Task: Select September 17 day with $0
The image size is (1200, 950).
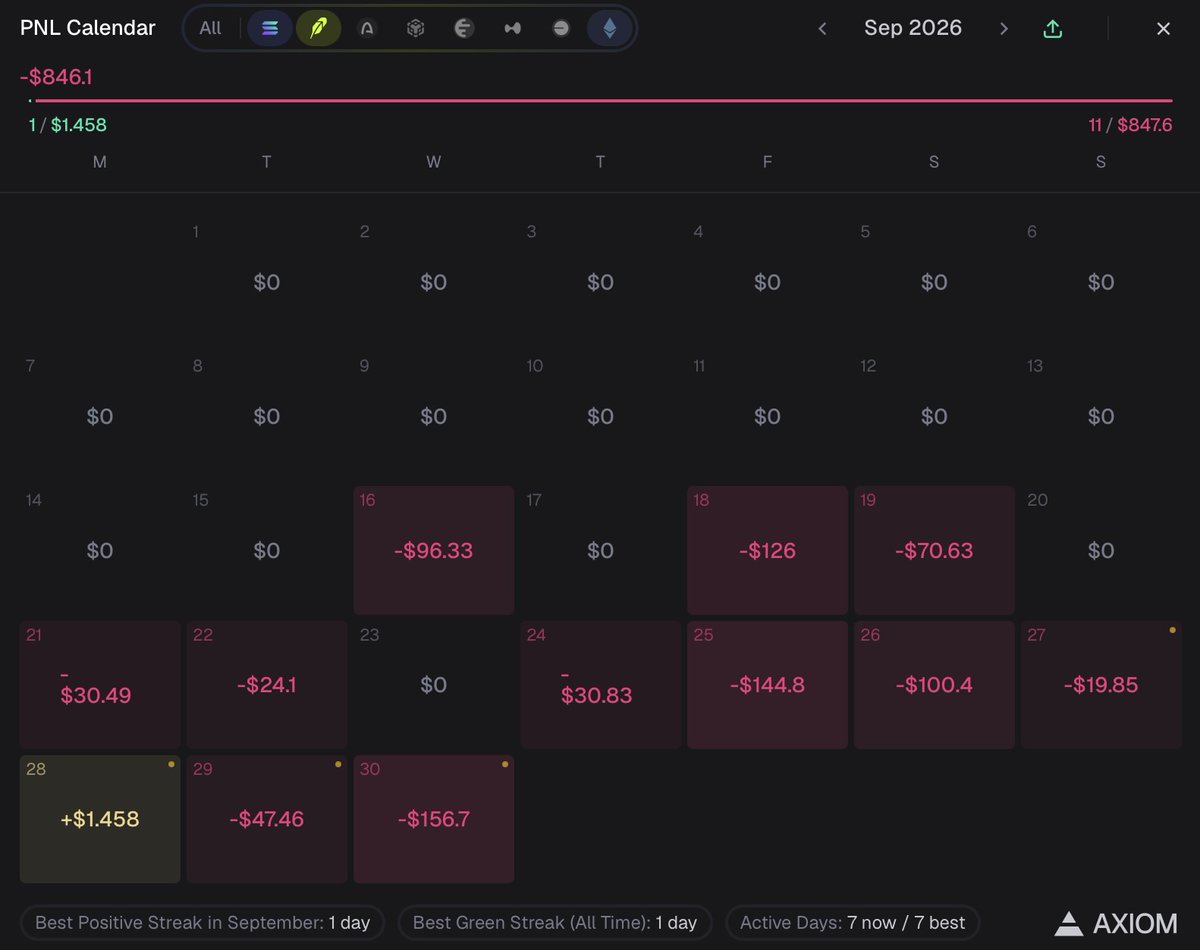Action: (600, 550)
